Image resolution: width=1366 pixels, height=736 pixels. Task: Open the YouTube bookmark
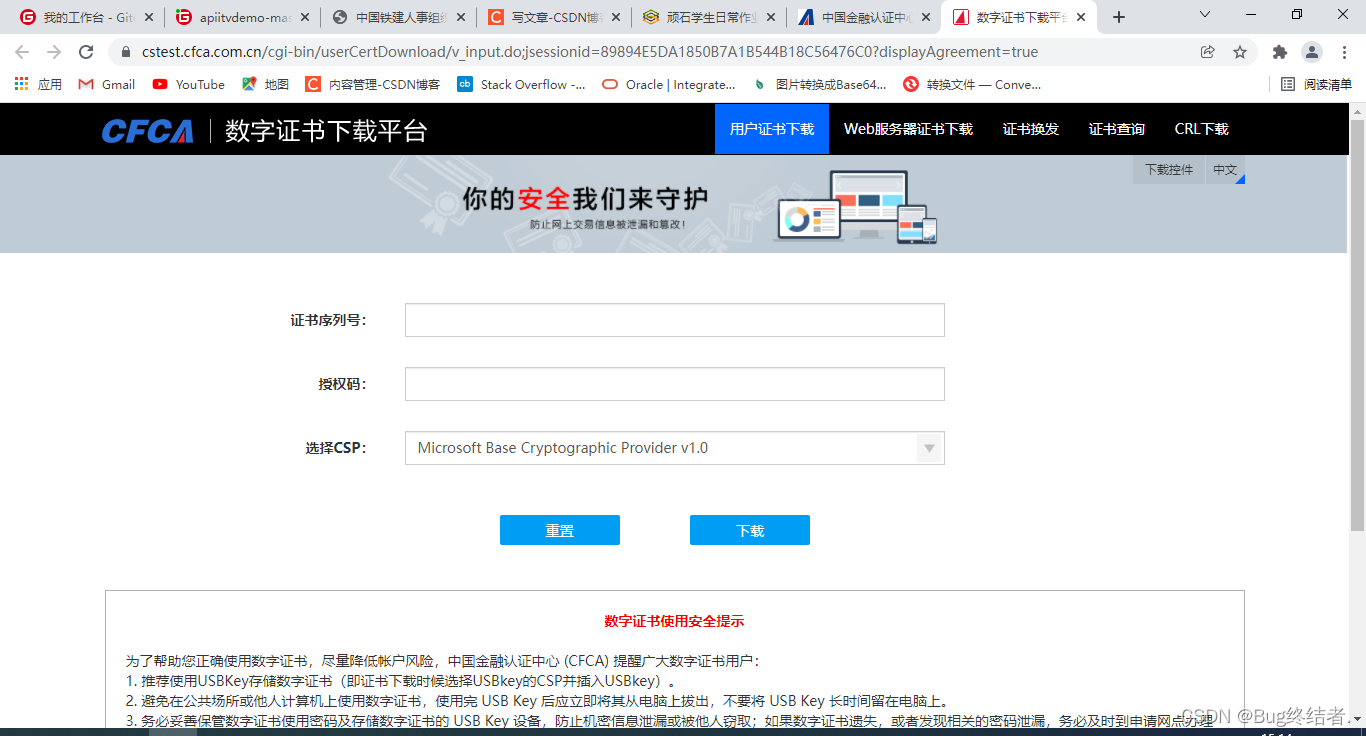[189, 84]
